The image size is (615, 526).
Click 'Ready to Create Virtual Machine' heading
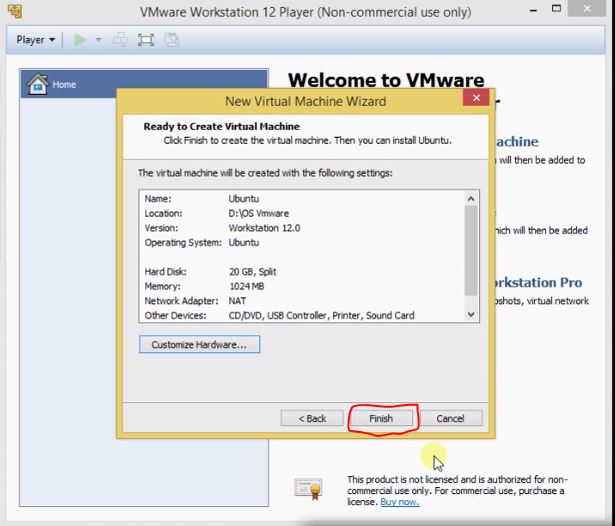[x=222, y=126]
